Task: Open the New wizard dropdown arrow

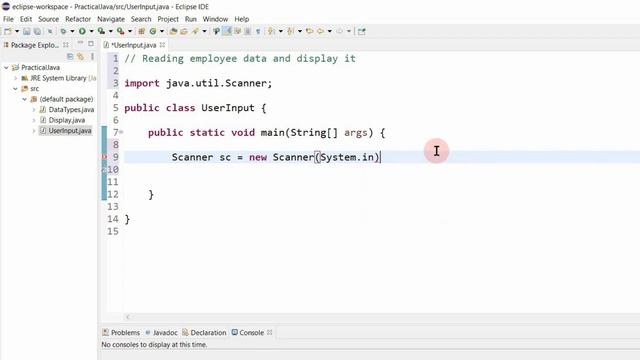Action: pyautogui.click(x=17, y=31)
